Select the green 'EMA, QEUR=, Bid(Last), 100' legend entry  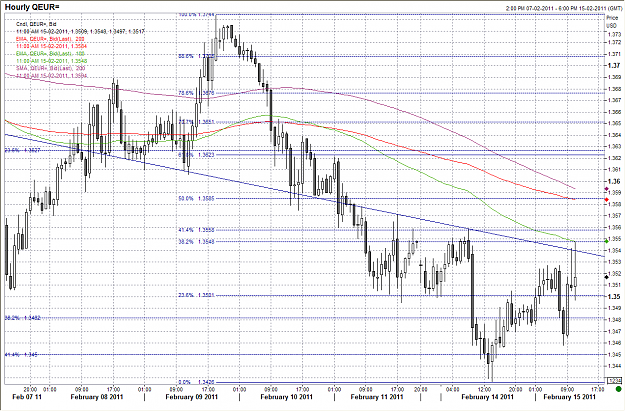click(50, 53)
